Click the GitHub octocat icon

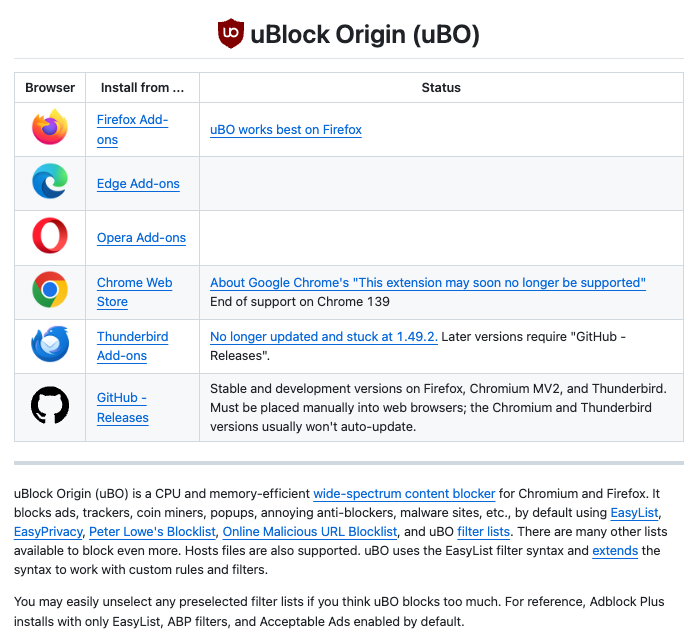pyautogui.click(x=50, y=405)
